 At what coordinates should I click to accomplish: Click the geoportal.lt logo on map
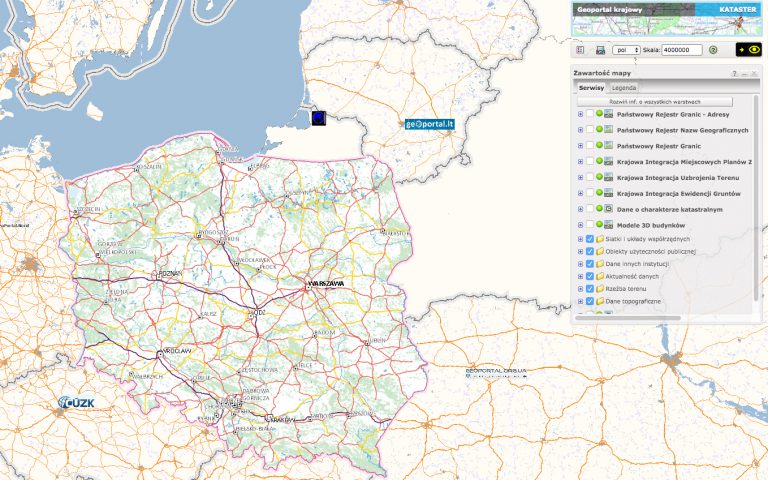tap(430, 124)
